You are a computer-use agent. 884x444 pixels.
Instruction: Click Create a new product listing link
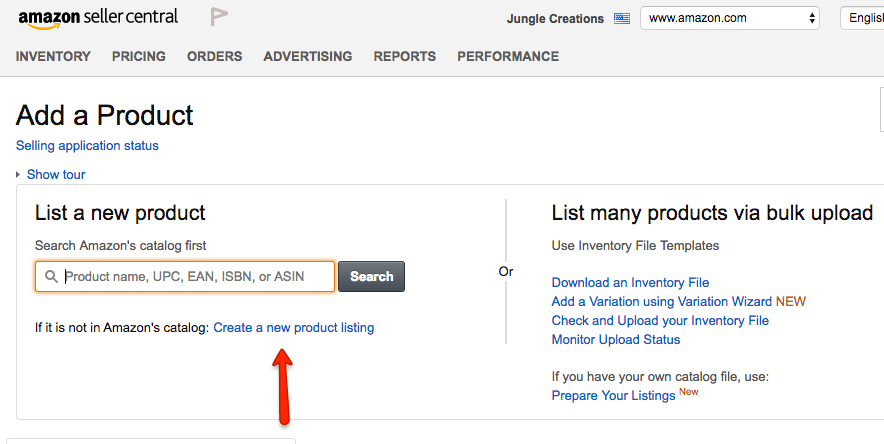click(294, 327)
